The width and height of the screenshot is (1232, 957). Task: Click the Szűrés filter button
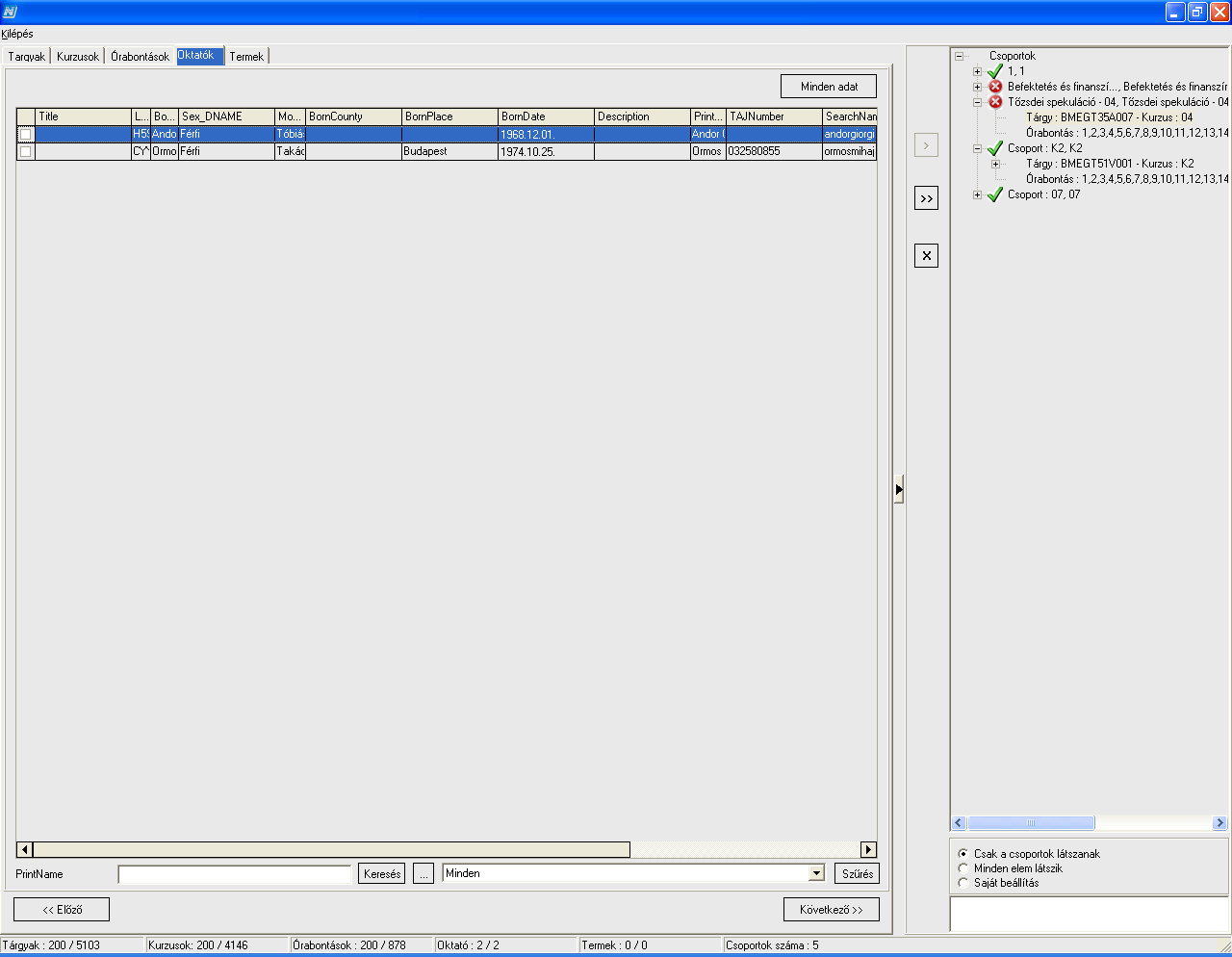point(857,873)
